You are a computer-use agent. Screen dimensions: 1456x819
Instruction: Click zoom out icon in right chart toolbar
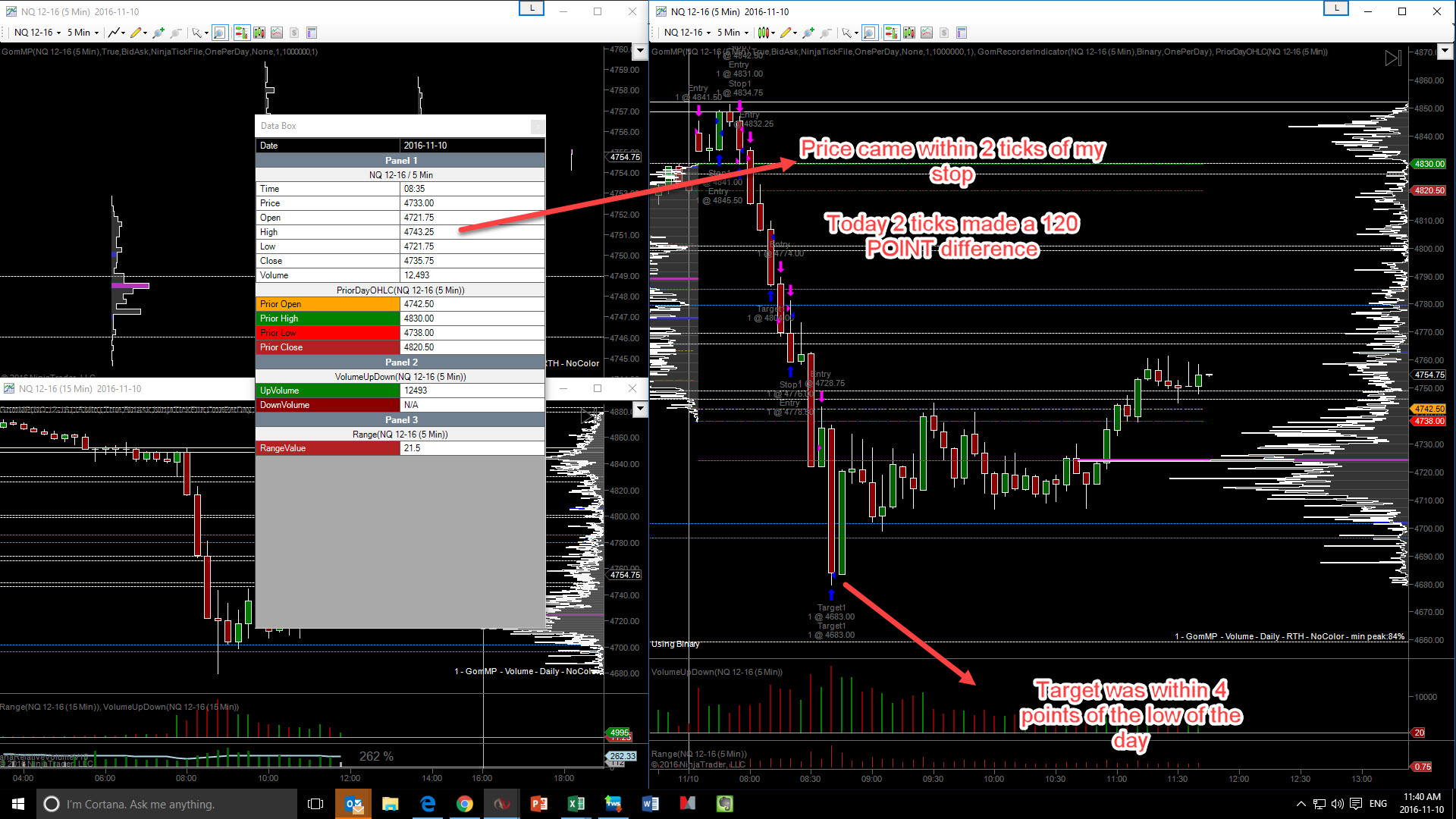tap(826, 33)
